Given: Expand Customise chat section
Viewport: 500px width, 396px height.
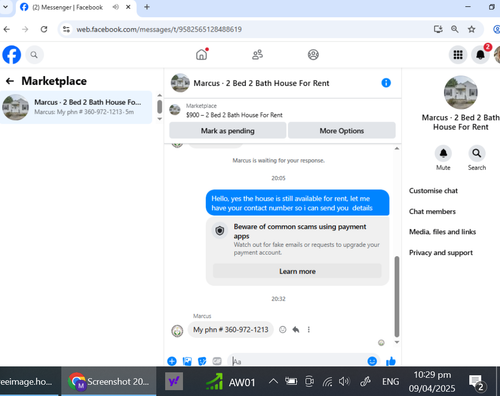Looking at the screenshot, I should (x=433, y=191).
